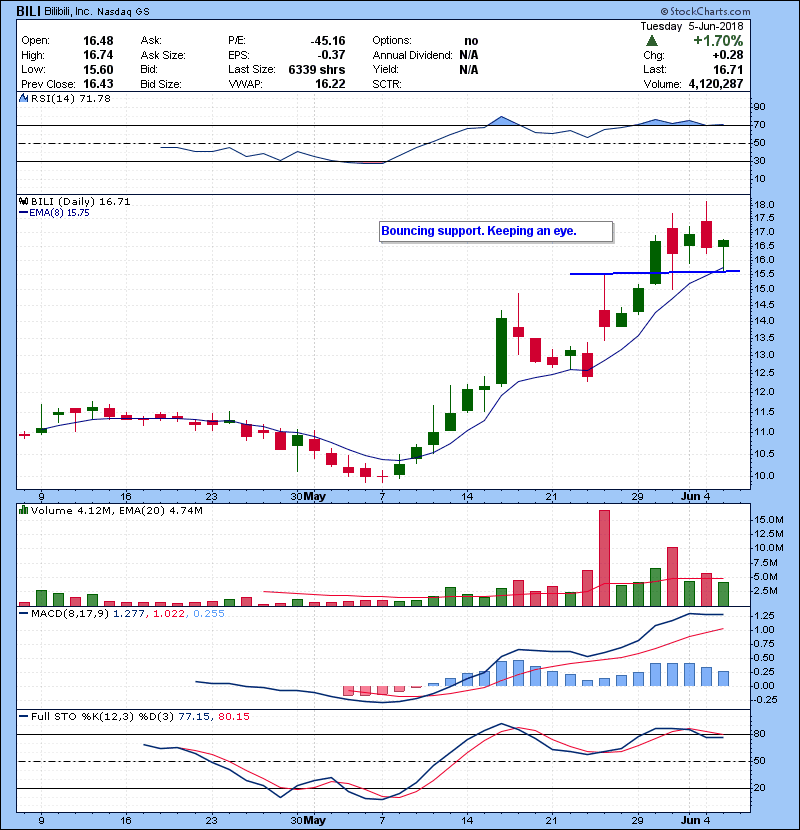The image size is (800, 830).
Task: Click the High value 16.74
Action: pyautogui.click(x=98, y=55)
